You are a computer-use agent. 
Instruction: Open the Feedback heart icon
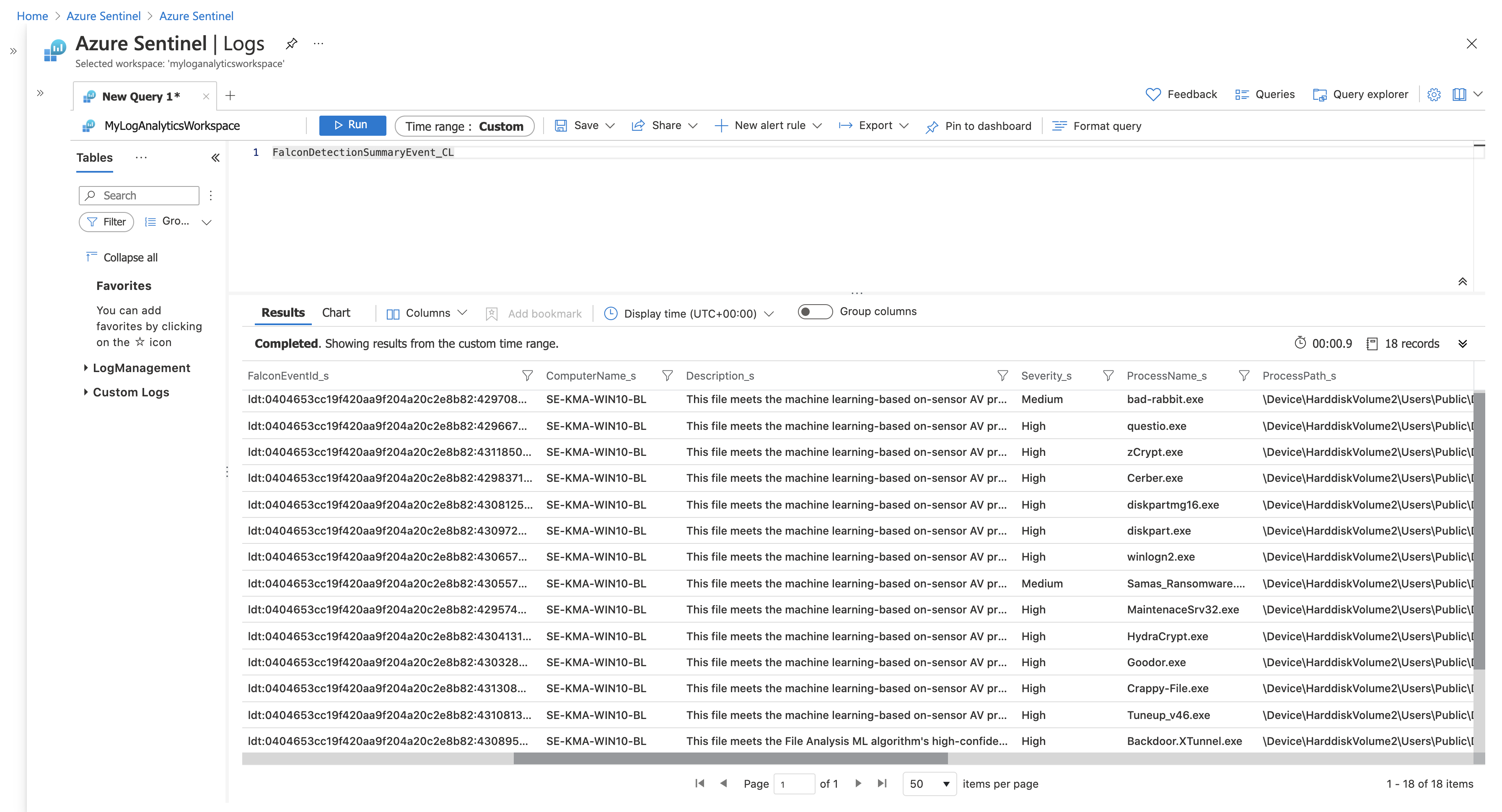tap(1153, 94)
